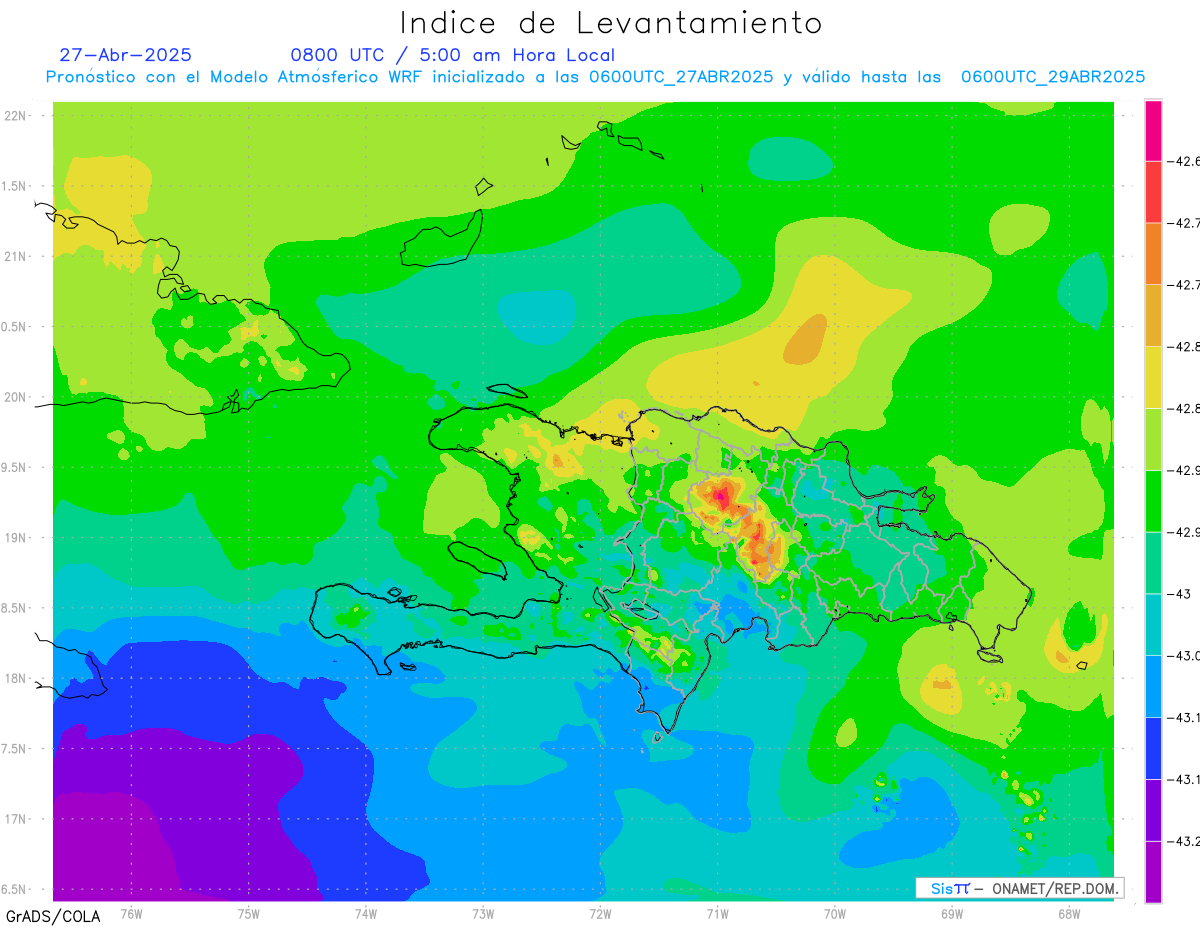The image size is (1200, 927).
Task: Click the 6.5N latitude tick label
Action: tap(15, 889)
